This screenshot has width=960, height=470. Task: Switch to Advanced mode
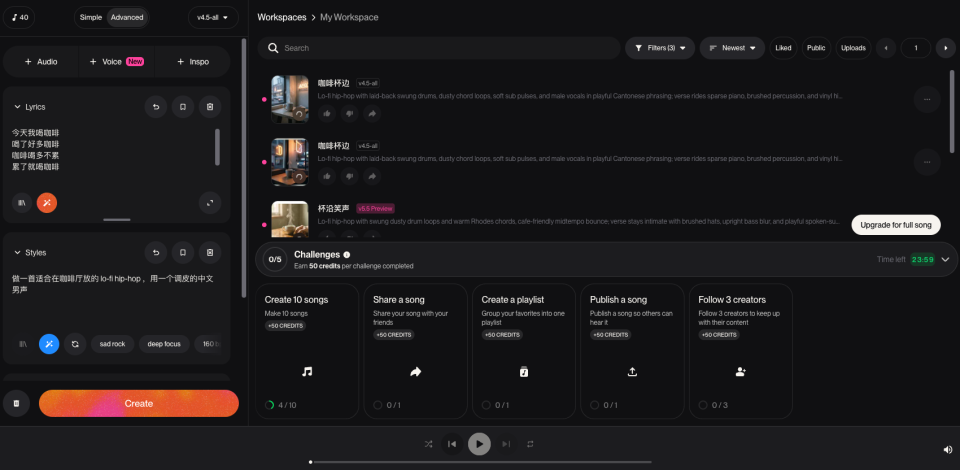[127, 17]
